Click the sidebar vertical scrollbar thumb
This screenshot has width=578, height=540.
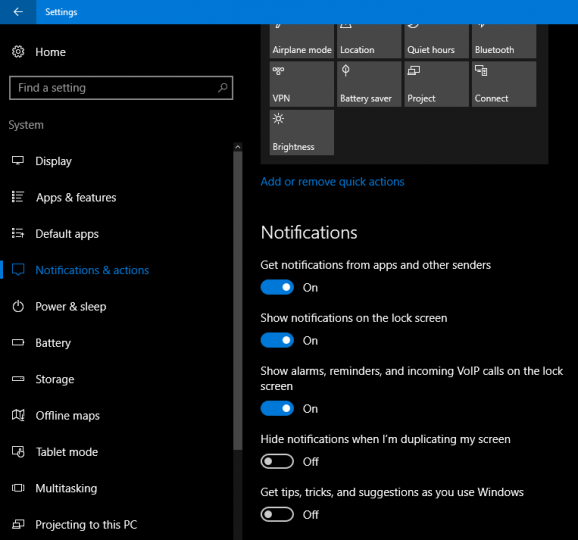tap(238, 301)
